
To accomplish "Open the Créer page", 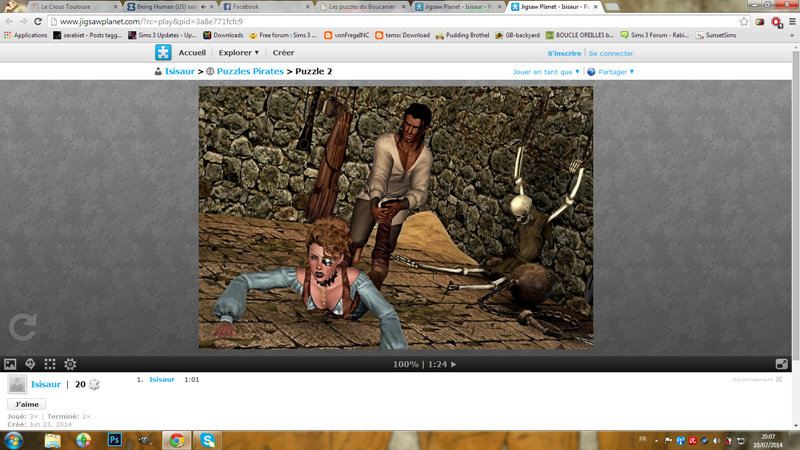I will pyautogui.click(x=283, y=53).
